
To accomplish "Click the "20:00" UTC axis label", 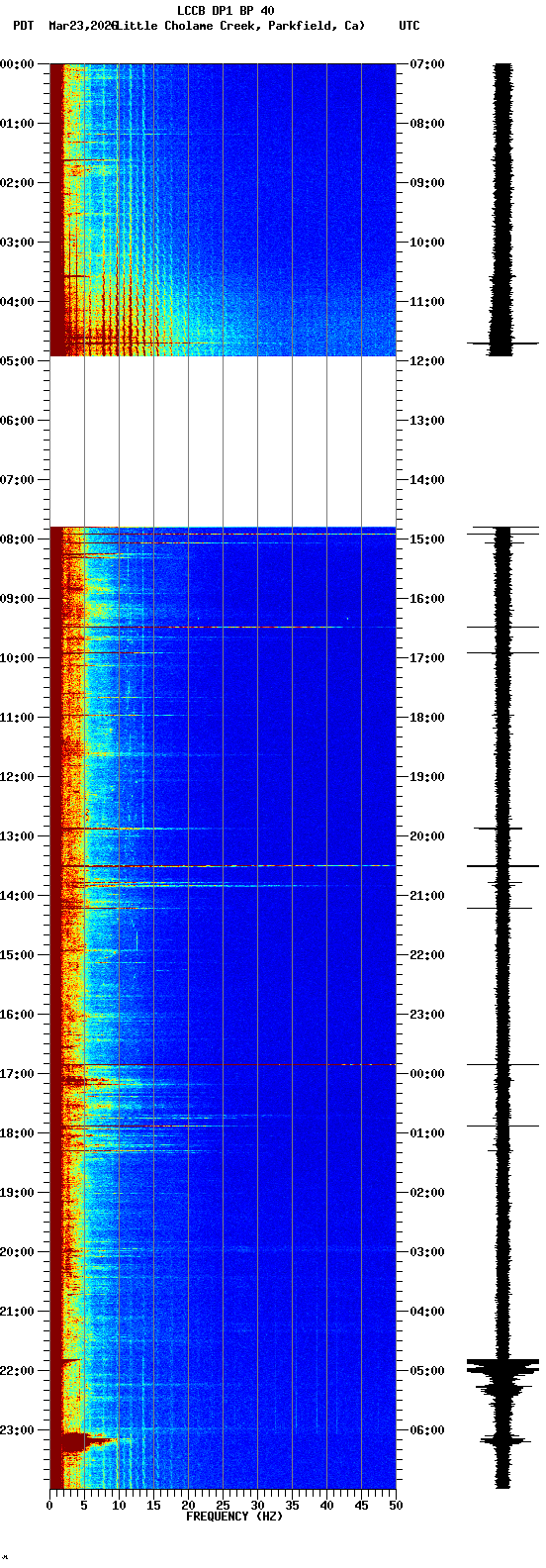I will tap(426, 836).
